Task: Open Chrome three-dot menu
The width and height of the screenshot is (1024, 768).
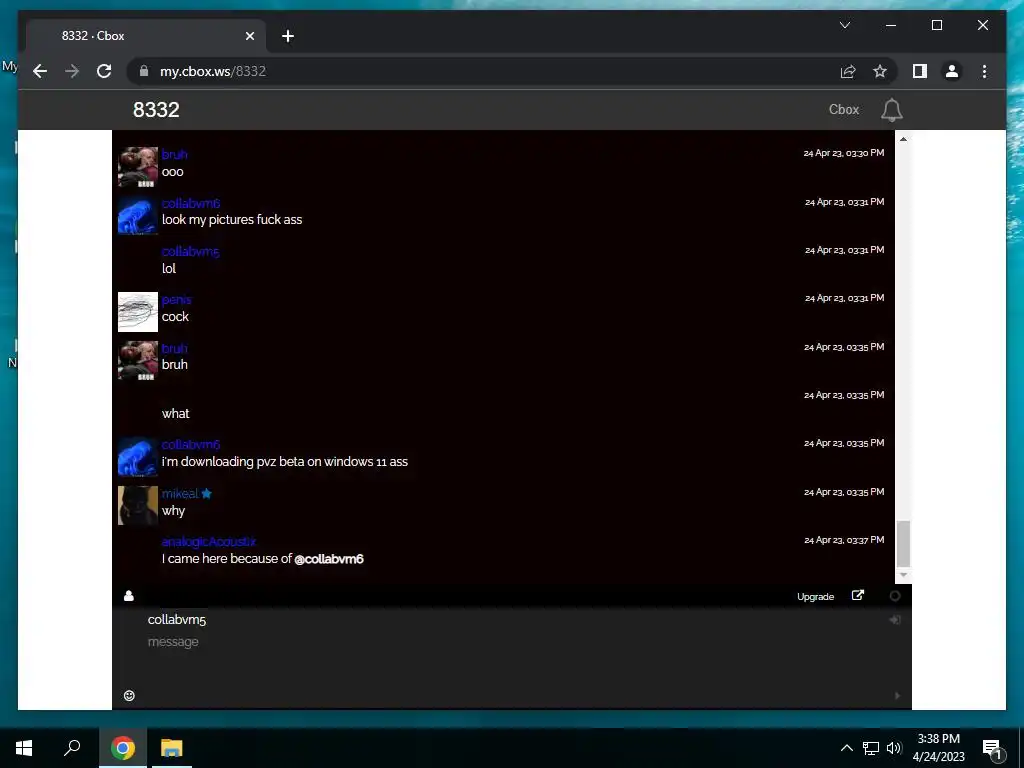Action: [x=984, y=71]
